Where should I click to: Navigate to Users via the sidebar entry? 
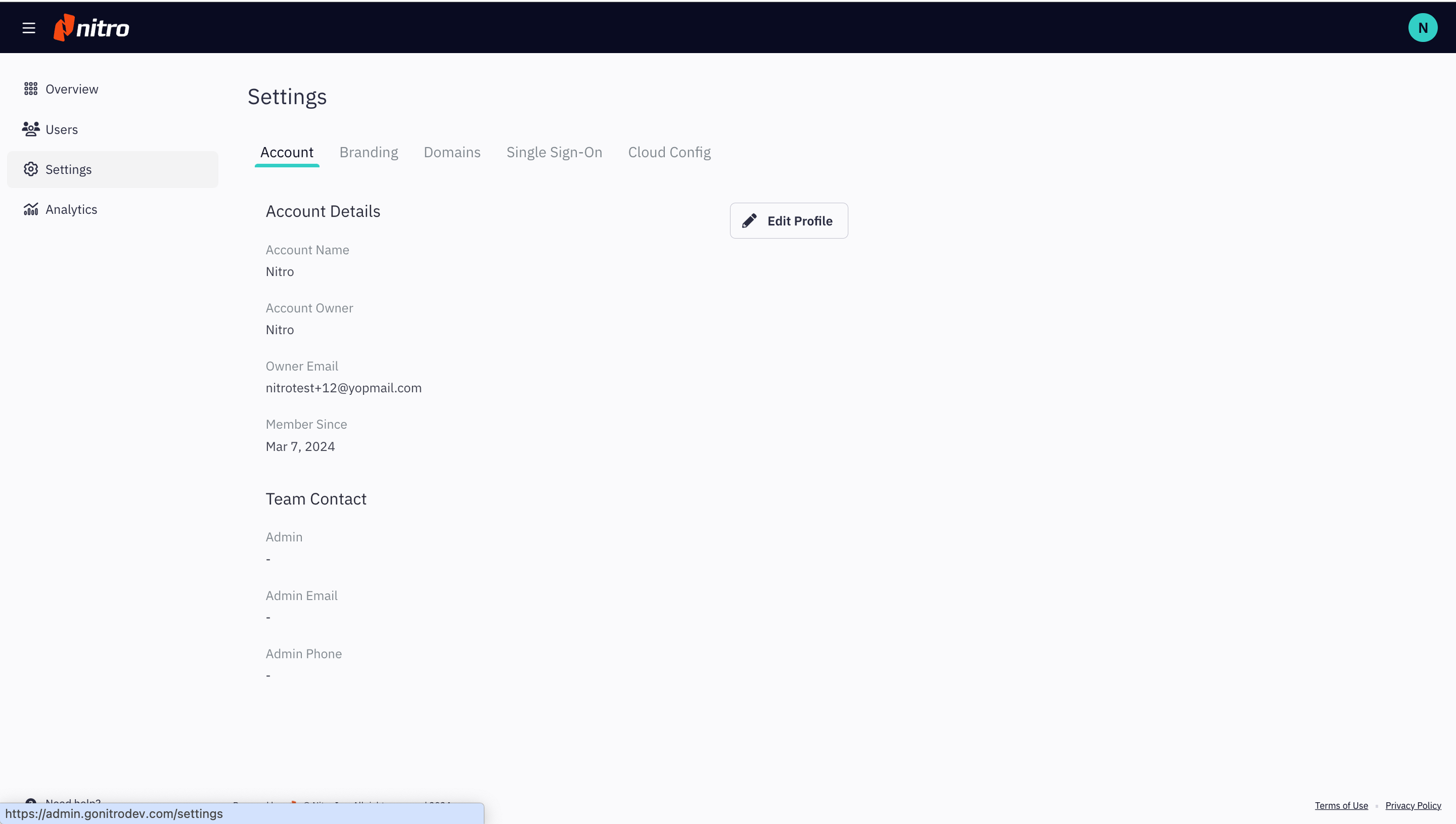click(62, 128)
